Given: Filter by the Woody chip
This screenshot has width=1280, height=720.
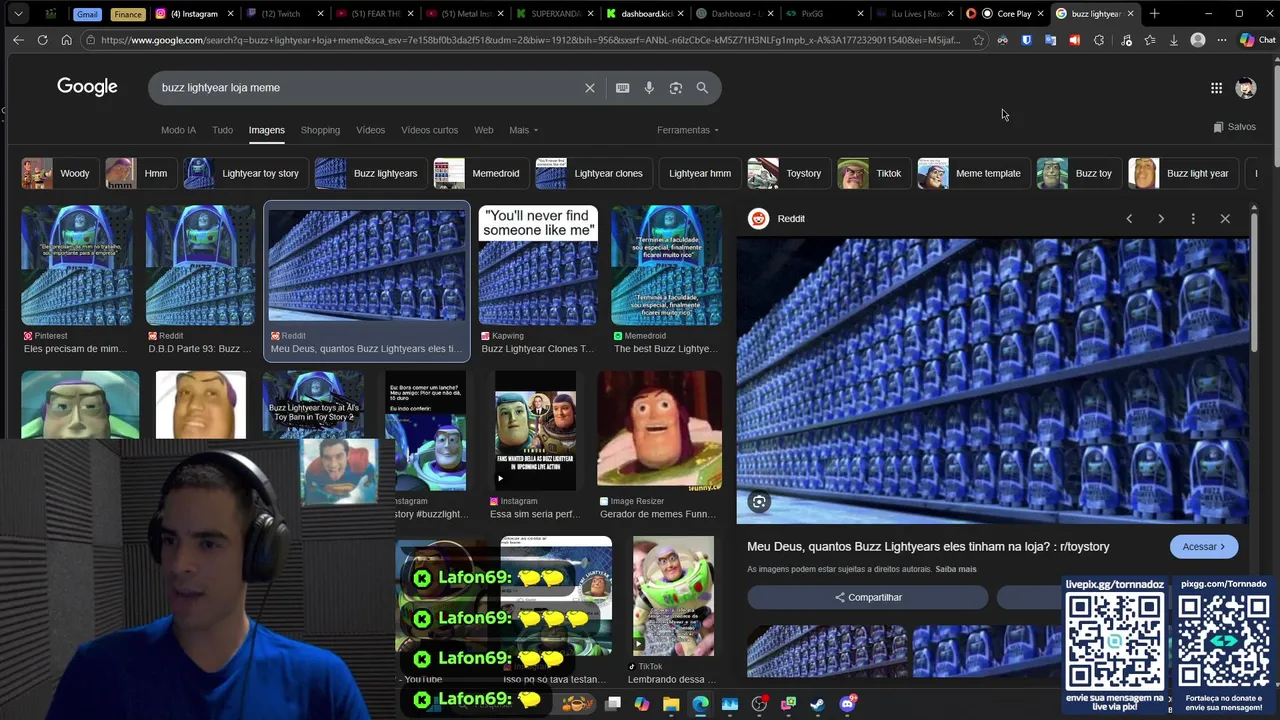Looking at the screenshot, I should [60, 173].
